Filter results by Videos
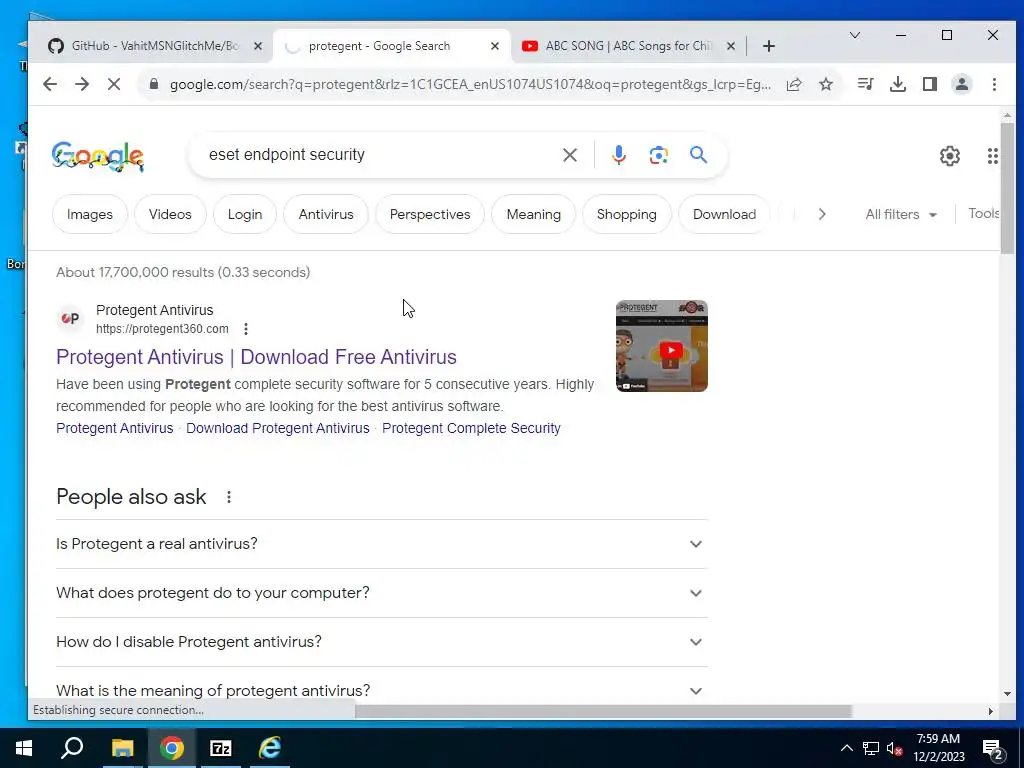 coord(170,214)
